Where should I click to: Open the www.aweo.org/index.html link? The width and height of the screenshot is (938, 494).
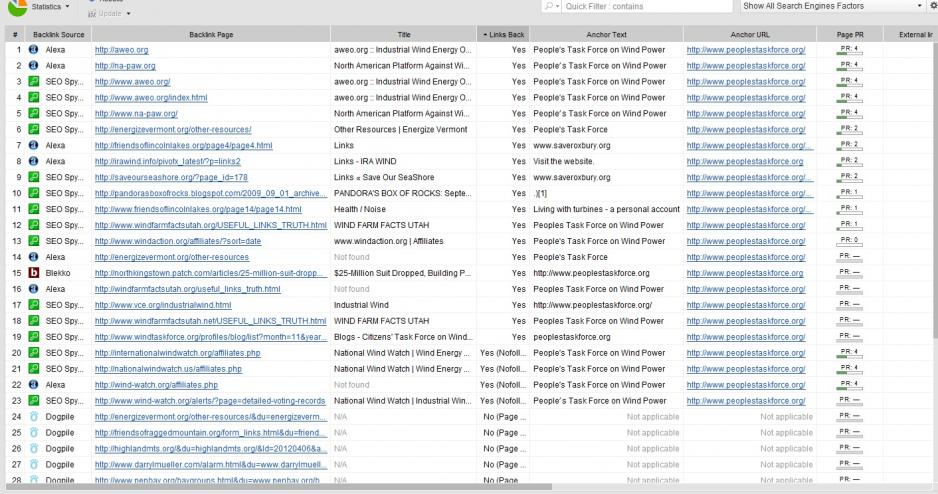[x=151, y=97]
